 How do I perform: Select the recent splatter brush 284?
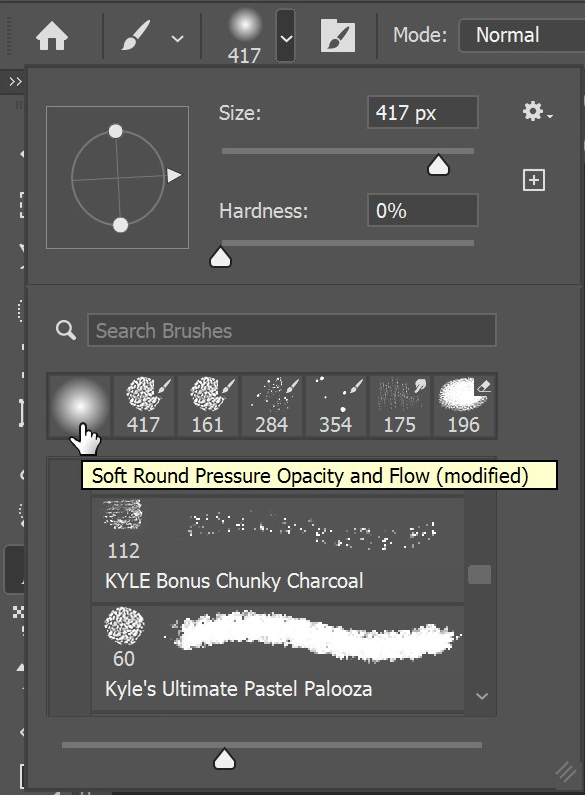[x=271, y=406]
